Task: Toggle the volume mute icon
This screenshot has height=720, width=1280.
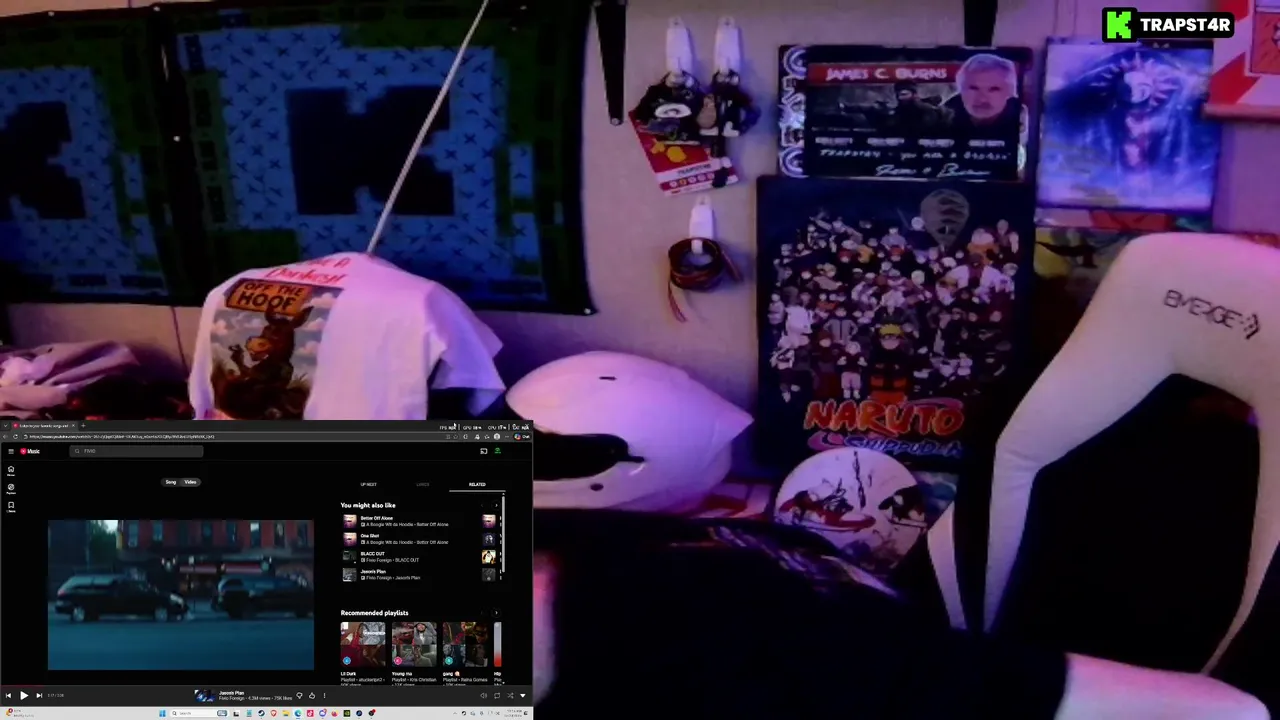Action: pos(483,695)
